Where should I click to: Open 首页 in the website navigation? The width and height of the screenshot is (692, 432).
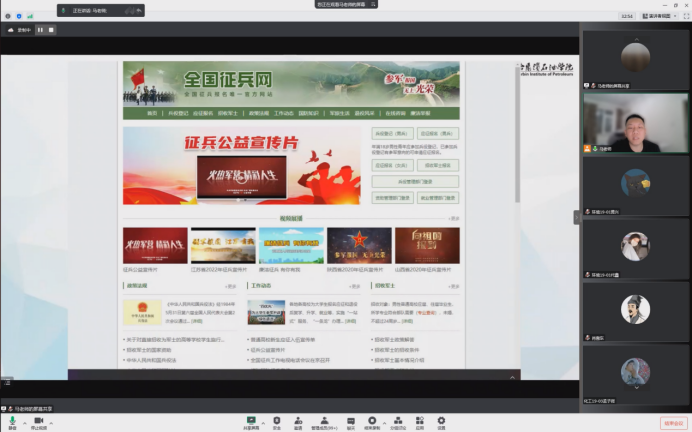[152, 113]
